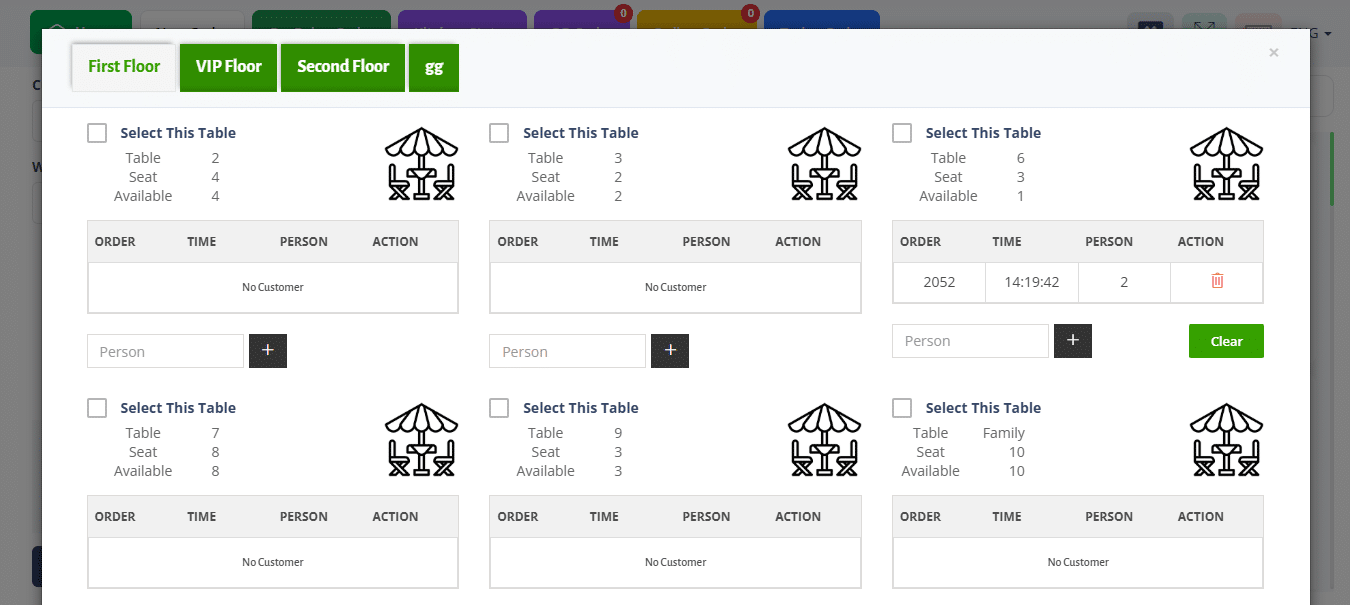Check Select This Table for Family table
This screenshot has height=605, width=1350.
(902, 408)
